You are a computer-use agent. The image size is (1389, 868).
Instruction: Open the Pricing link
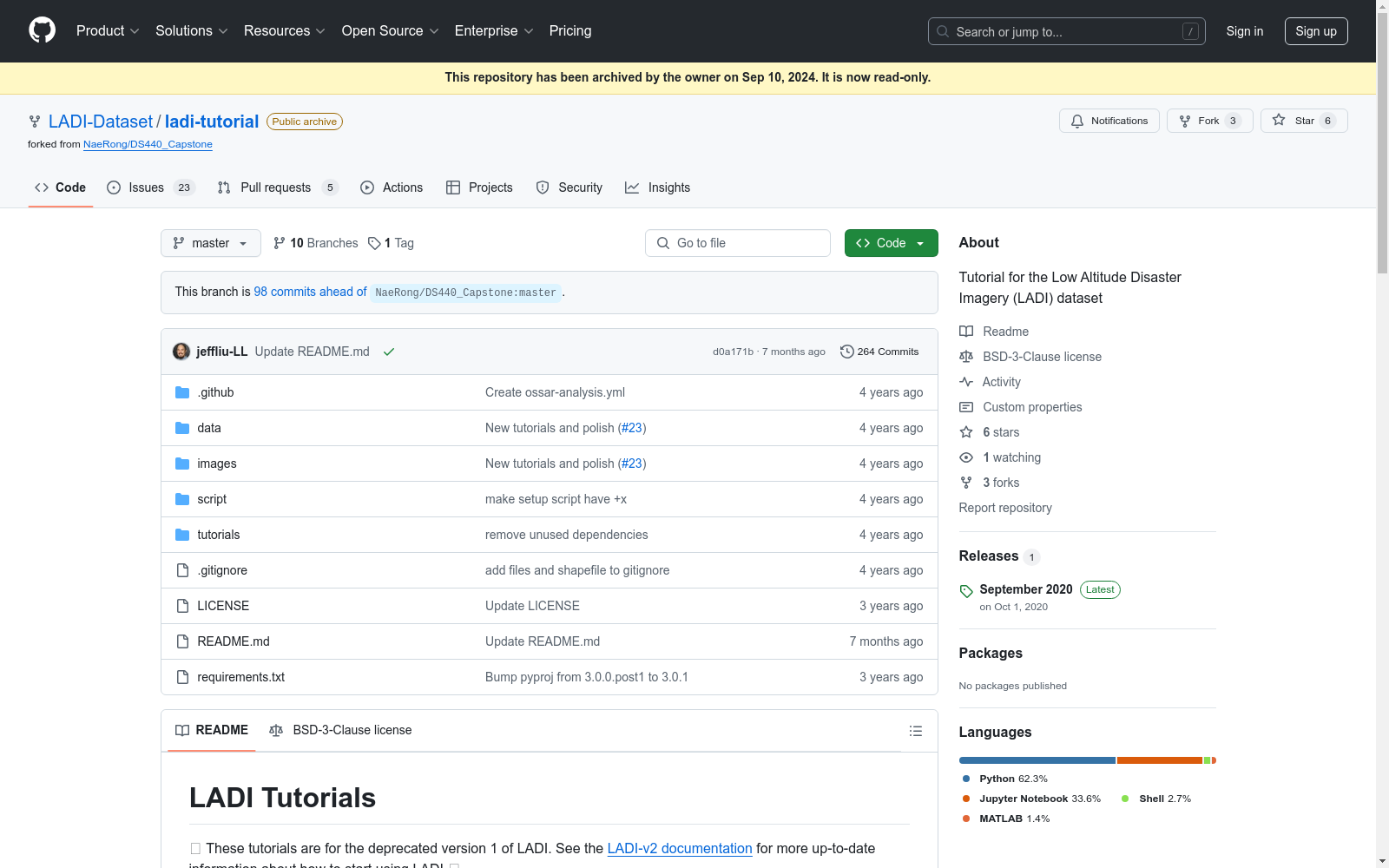[570, 31]
